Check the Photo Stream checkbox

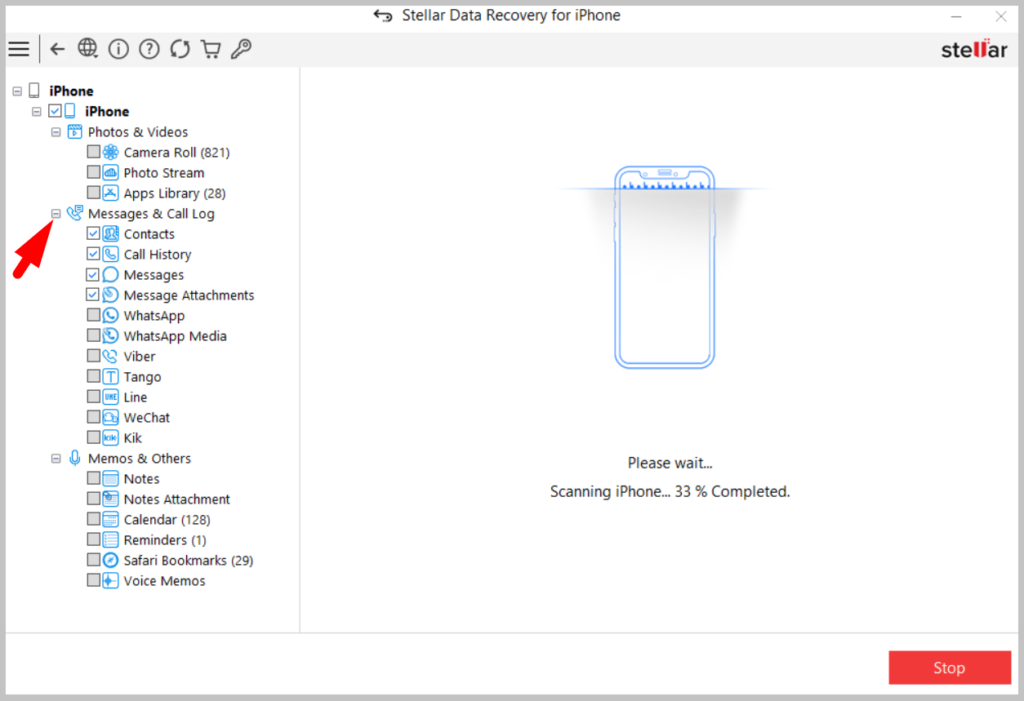pos(93,172)
